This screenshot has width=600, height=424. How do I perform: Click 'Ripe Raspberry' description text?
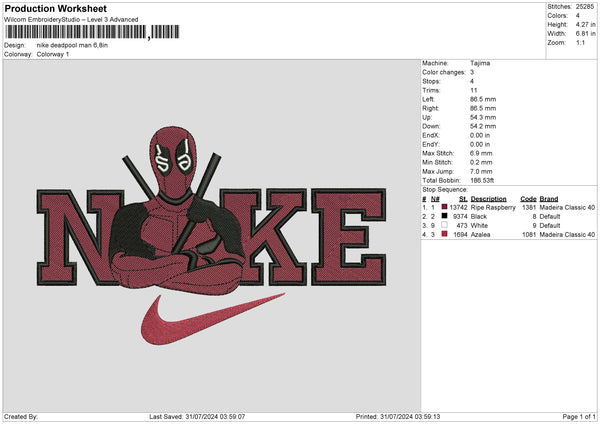point(493,207)
